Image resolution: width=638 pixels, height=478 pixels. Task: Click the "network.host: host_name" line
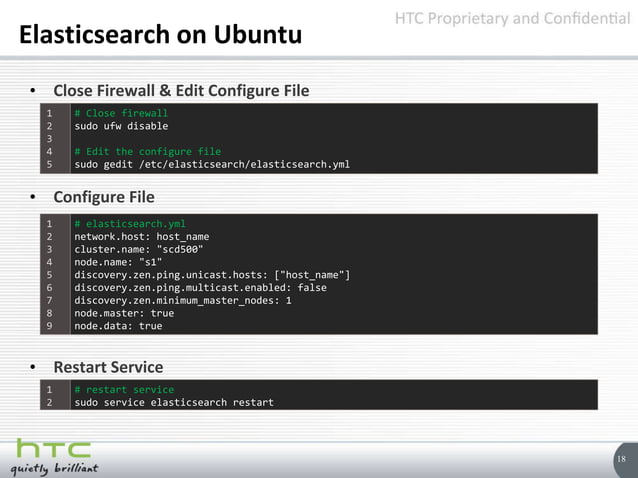(142, 236)
